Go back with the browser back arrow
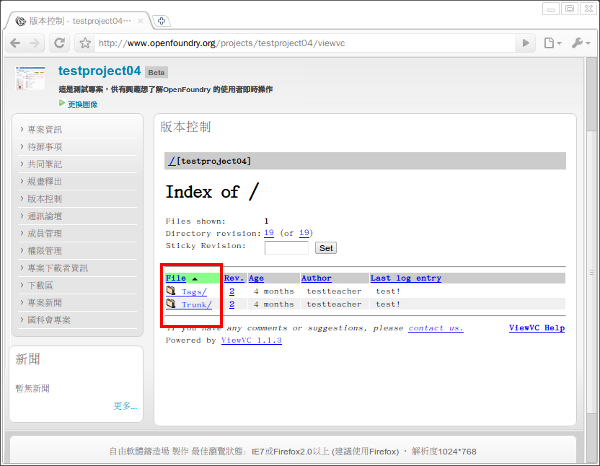600x466 pixels. [15, 43]
